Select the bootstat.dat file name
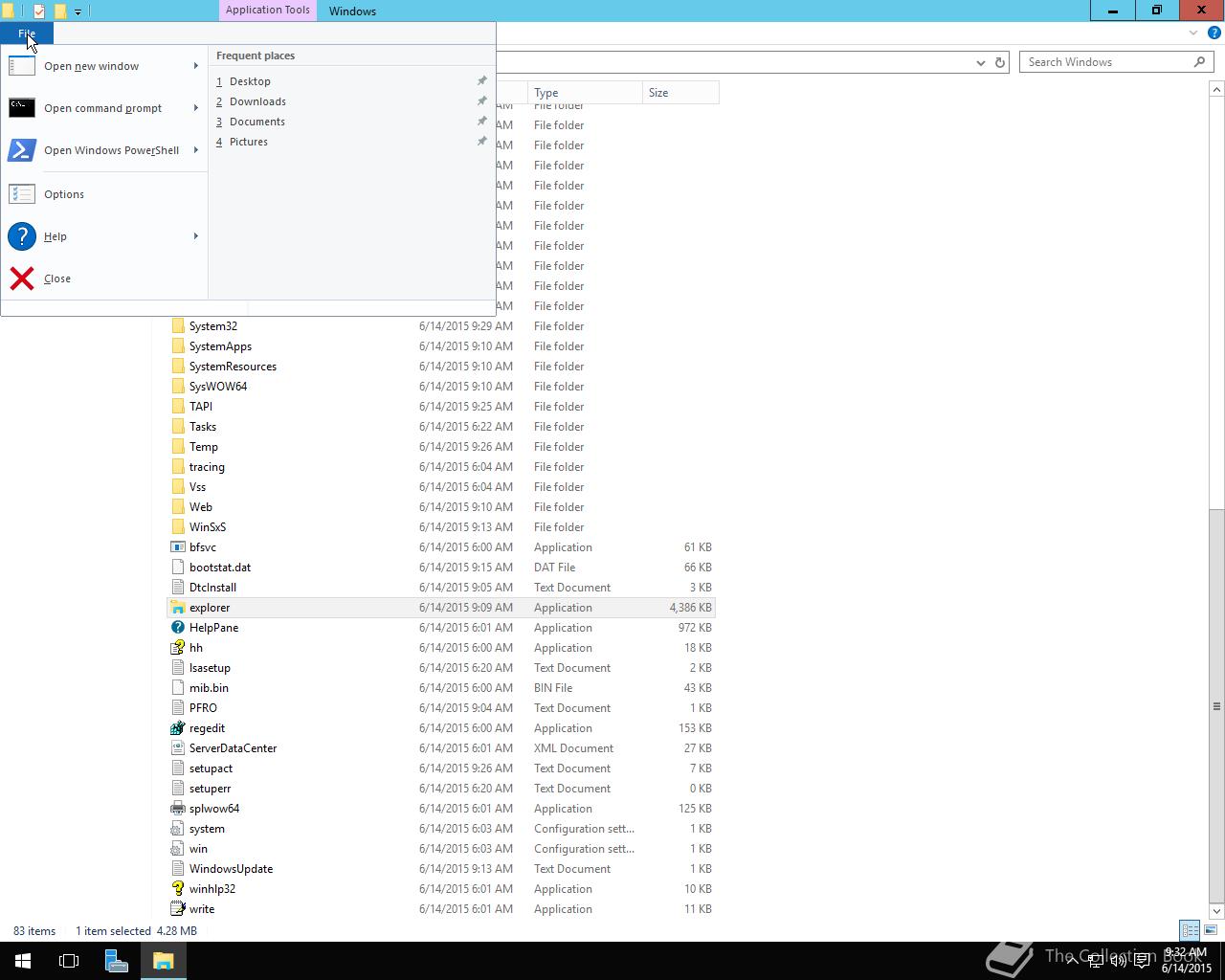Screen dimensions: 1225x980 coord(220,568)
